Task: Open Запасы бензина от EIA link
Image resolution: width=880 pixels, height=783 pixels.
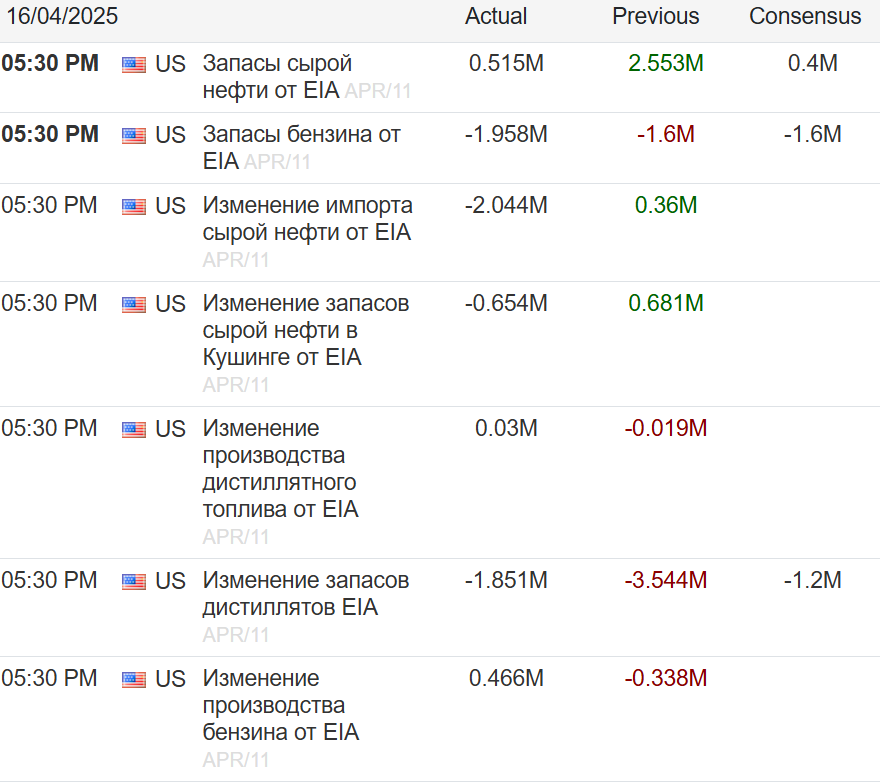Action: [301, 134]
